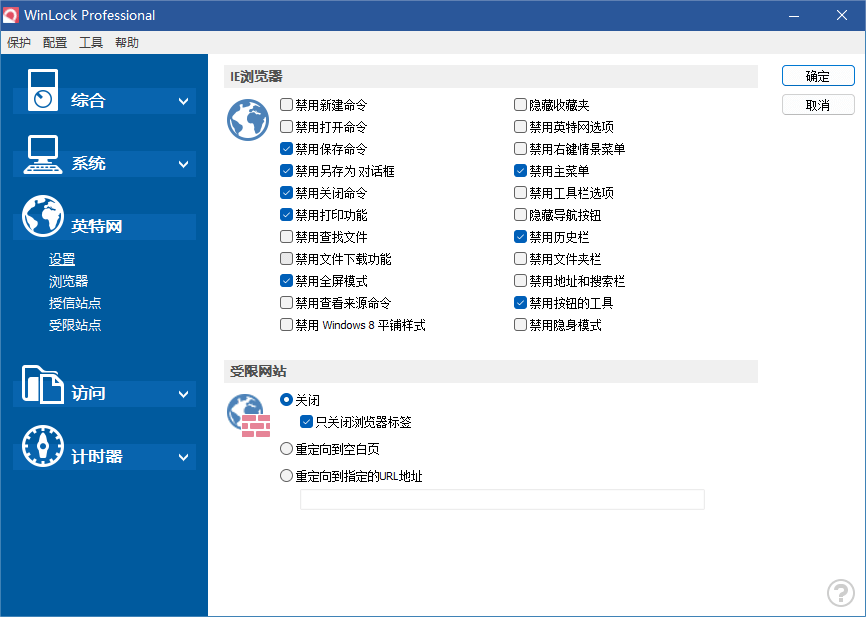This screenshot has height=617, width=866.
Task: Click the redirect URL address input field
Action: 502,499
